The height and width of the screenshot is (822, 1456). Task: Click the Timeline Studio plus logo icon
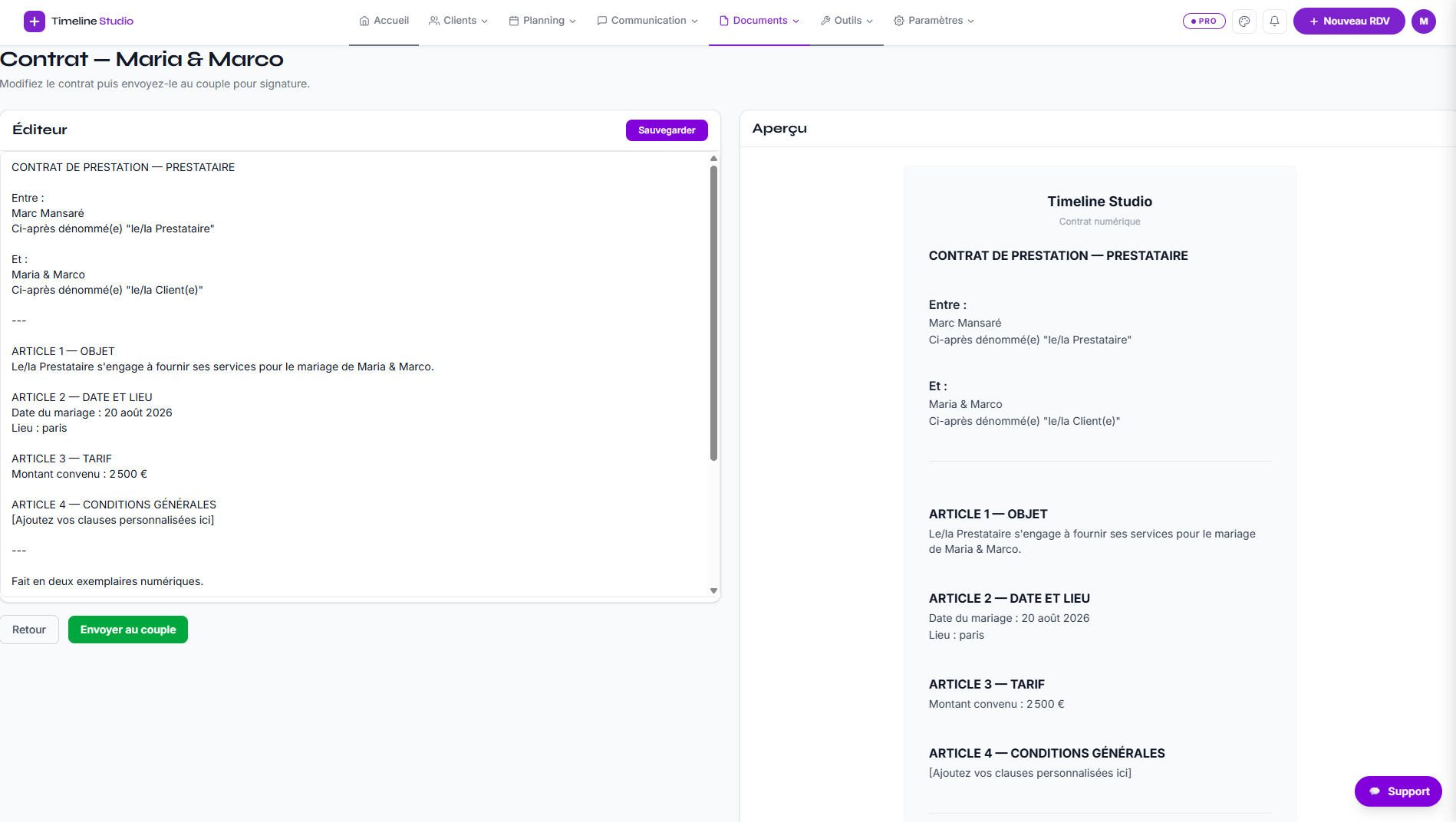(35, 21)
